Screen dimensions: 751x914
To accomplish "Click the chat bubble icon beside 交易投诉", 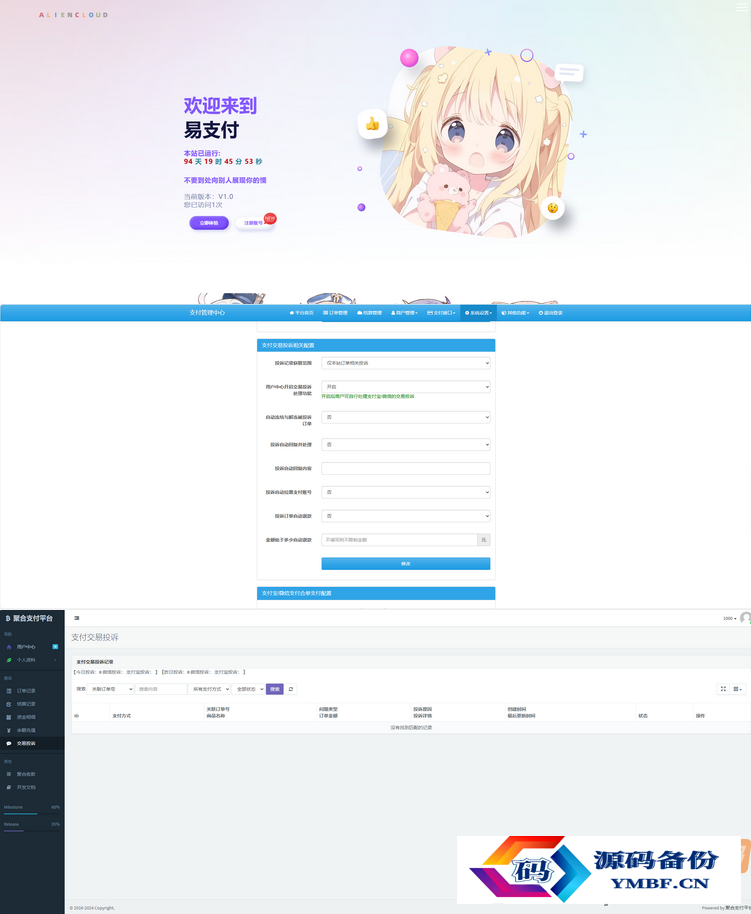I will coord(9,744).
